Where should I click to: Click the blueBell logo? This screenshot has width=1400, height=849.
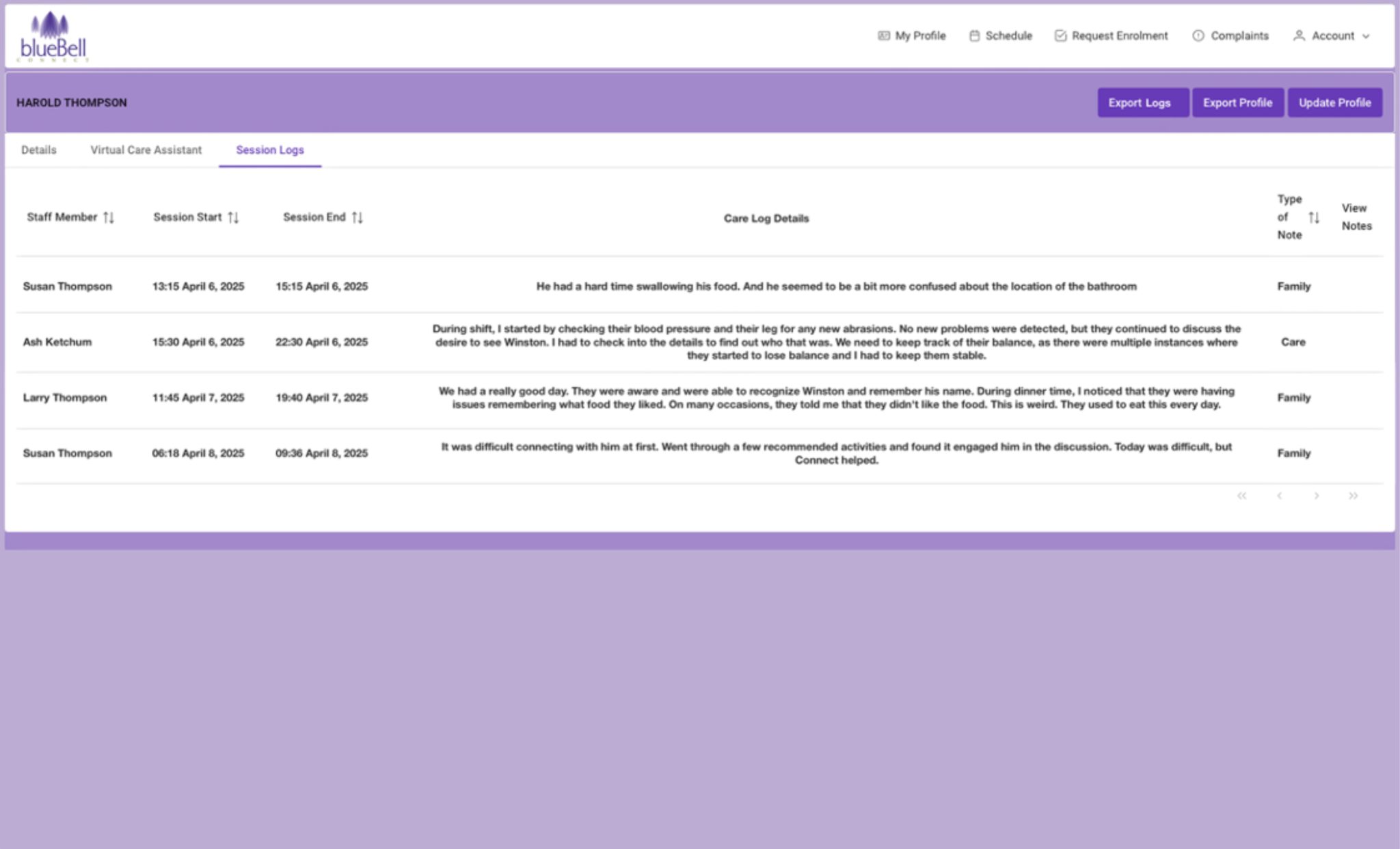pos(53,38)
